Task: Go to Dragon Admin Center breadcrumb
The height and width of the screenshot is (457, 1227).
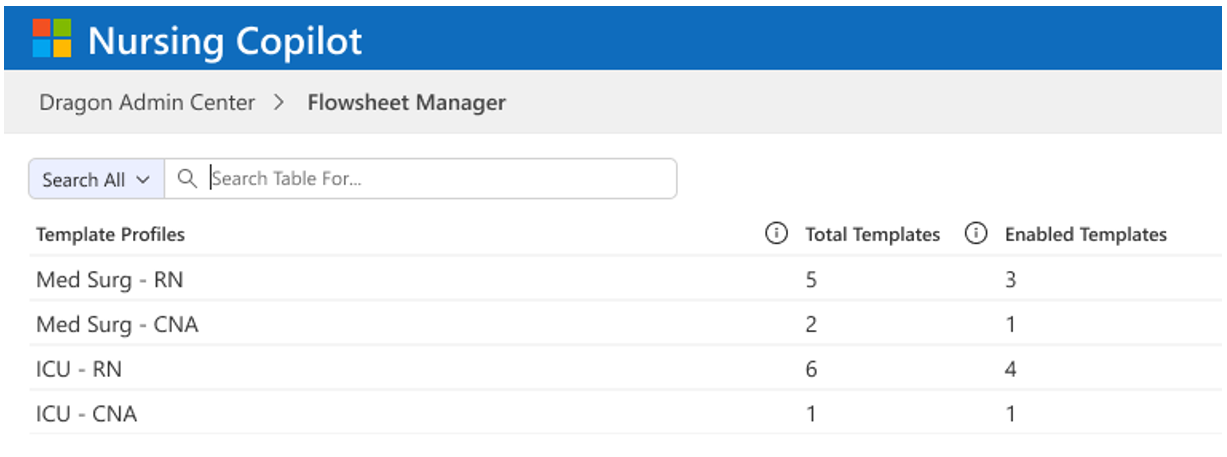Action: (147, 102)
